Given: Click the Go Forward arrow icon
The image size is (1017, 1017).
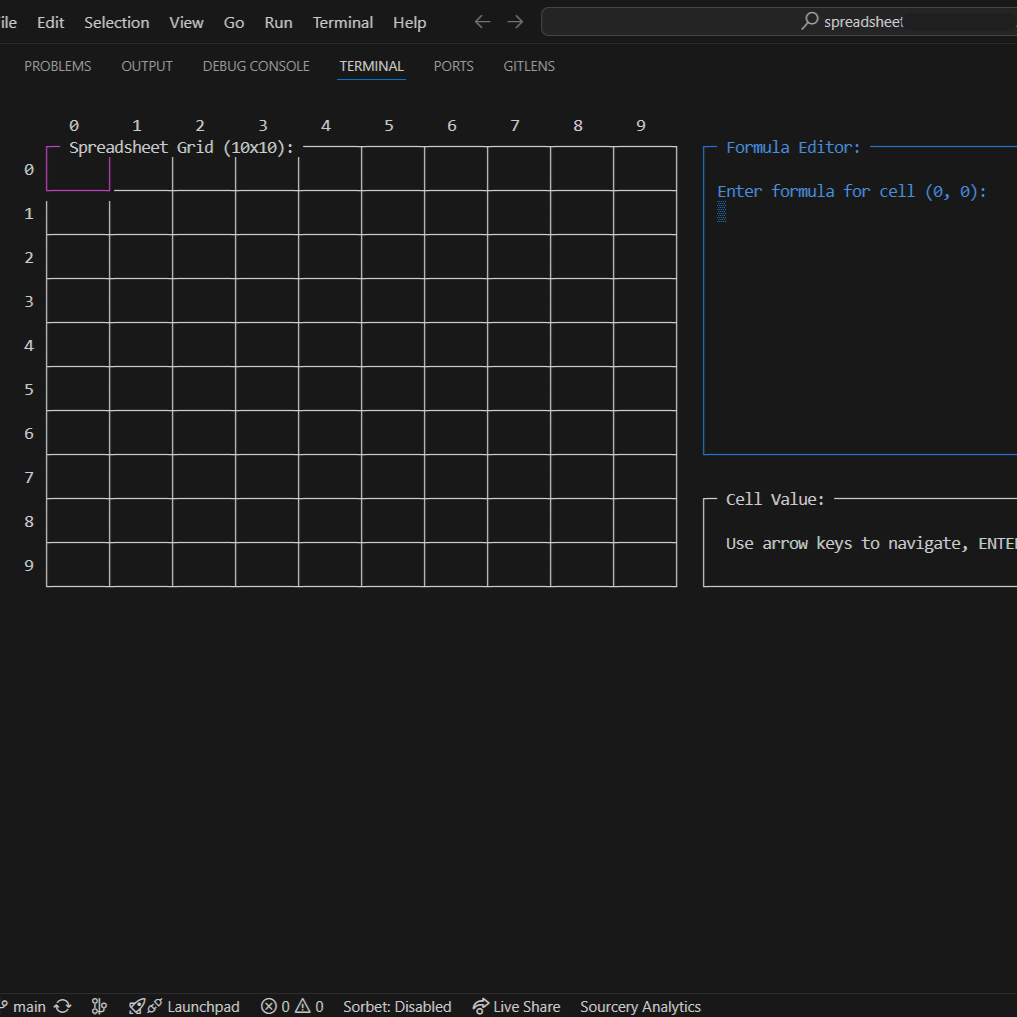Looking at the screenshot, I should point(515,22).
